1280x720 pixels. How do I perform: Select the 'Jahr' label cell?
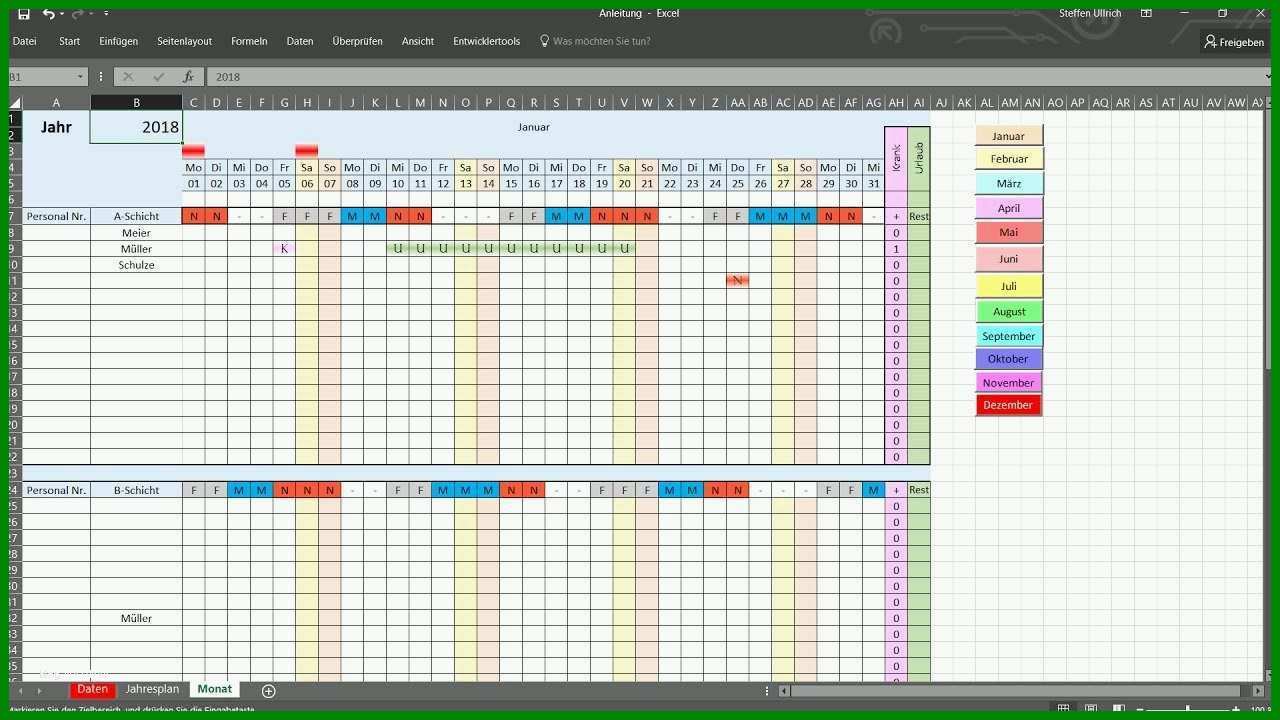point(56,127)
